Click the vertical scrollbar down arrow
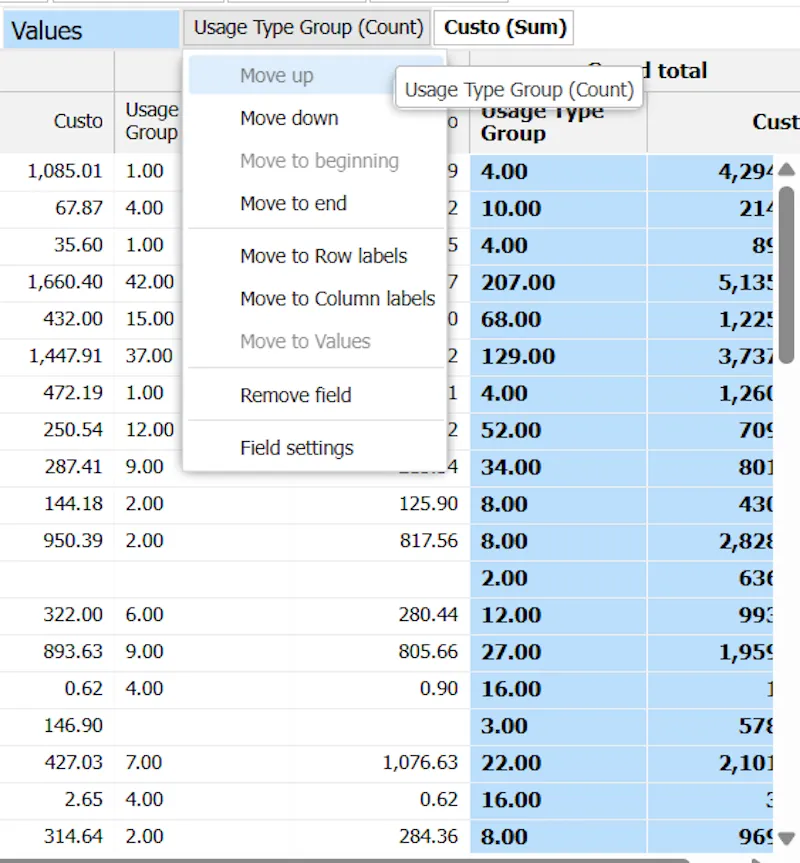 click(x=787, y=838)
